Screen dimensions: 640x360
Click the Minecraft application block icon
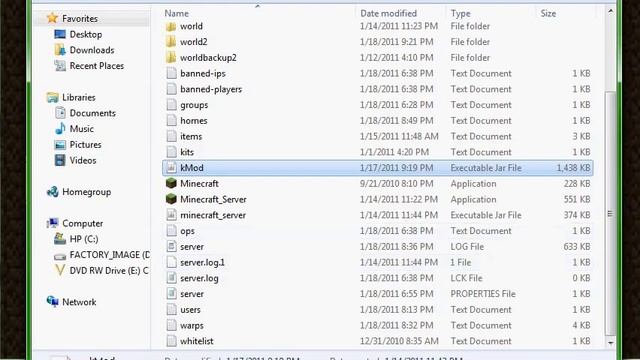click(171, 184)
